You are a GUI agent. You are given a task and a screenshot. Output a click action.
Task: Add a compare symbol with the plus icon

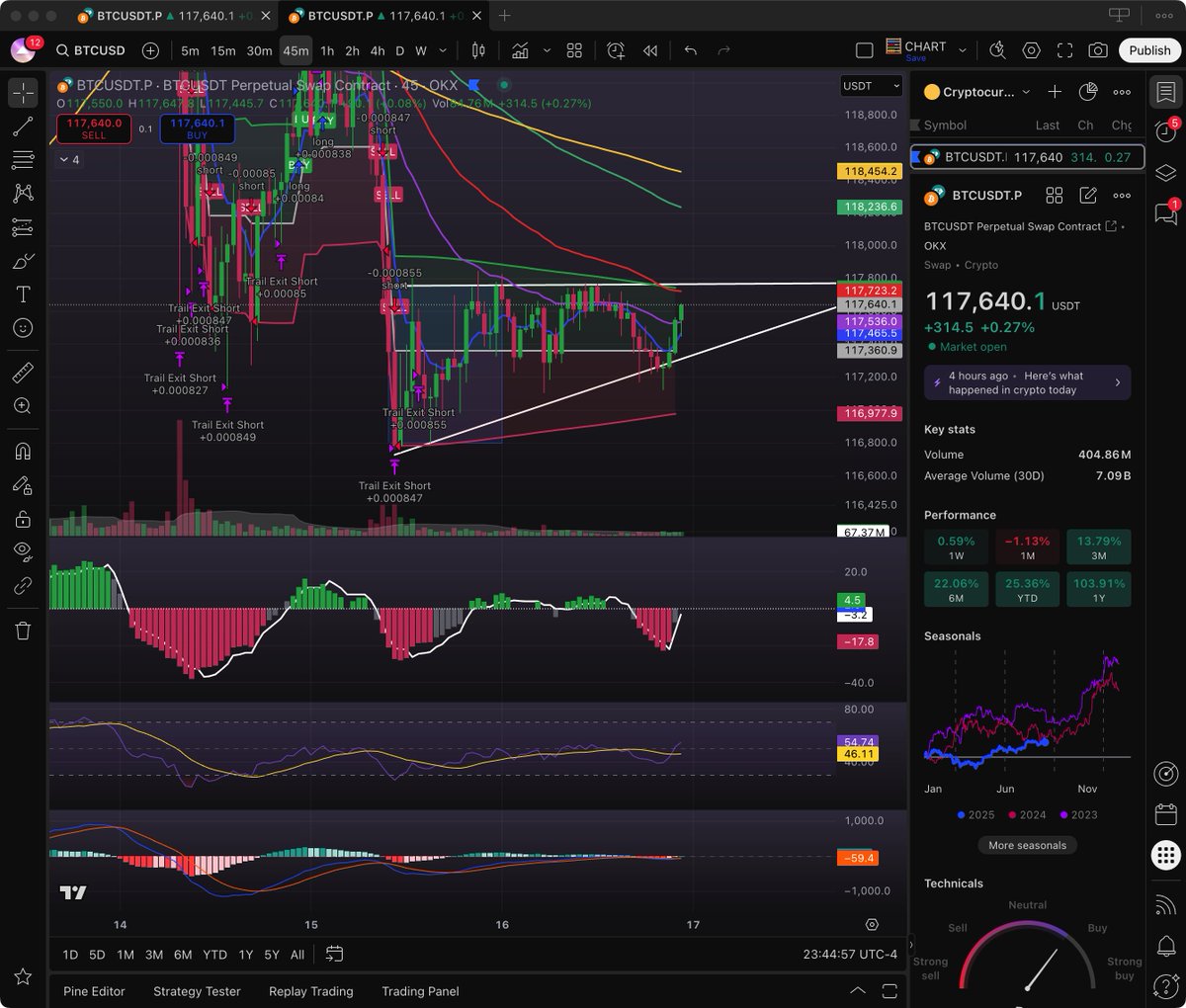150,50
